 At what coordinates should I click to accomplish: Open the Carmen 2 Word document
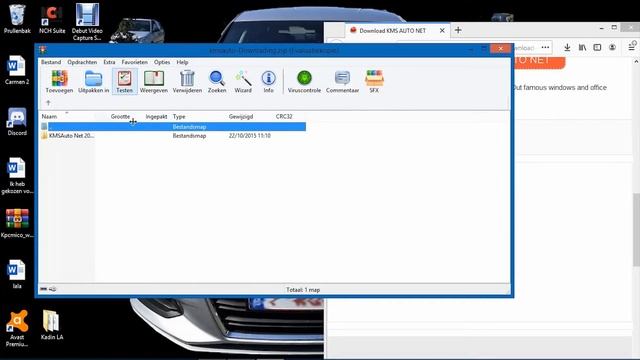click(17, 70)
